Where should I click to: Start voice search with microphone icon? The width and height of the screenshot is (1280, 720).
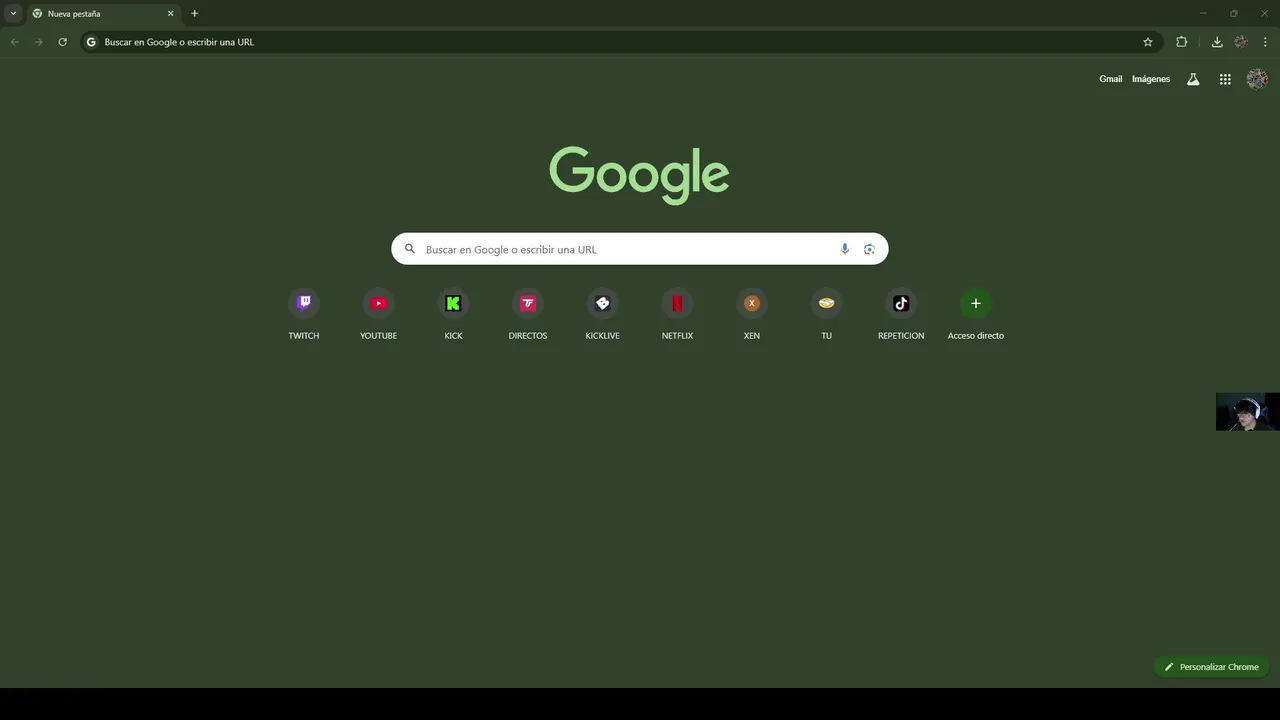pyautogui.click(x=845, y=249)
